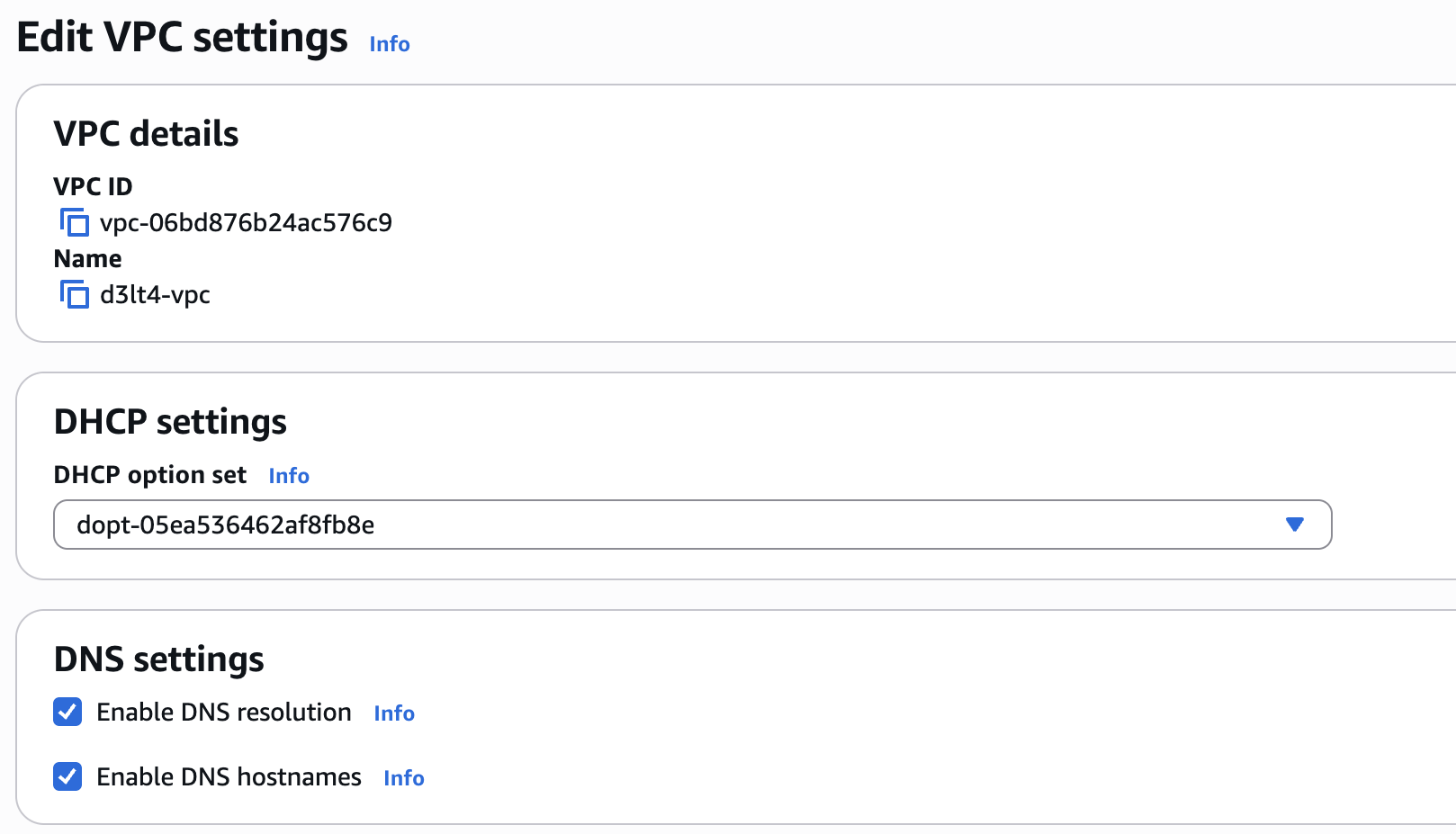The image size is (1456, 834).
Task: Open the dopt-05ea536462af8fb8e selection list
Action: [x=693, y=525]
